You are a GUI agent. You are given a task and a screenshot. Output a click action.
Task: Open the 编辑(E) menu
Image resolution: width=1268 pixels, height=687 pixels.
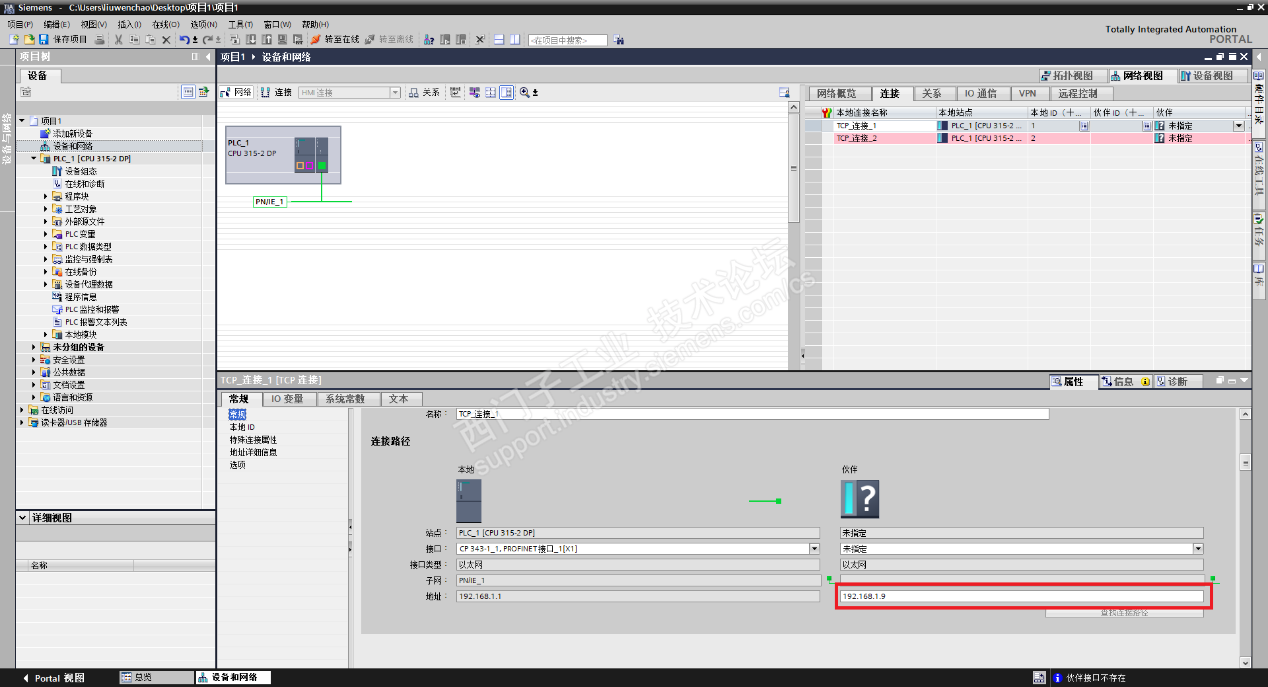point(57,24)
